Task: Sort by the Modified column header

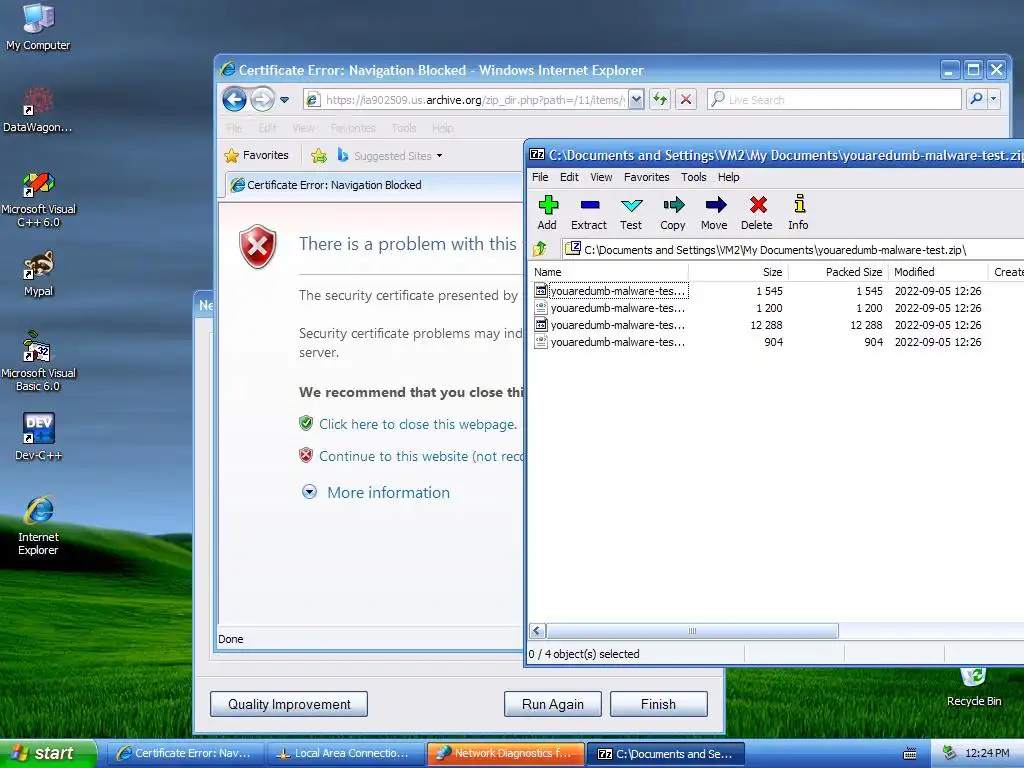Action: [938, 272]
